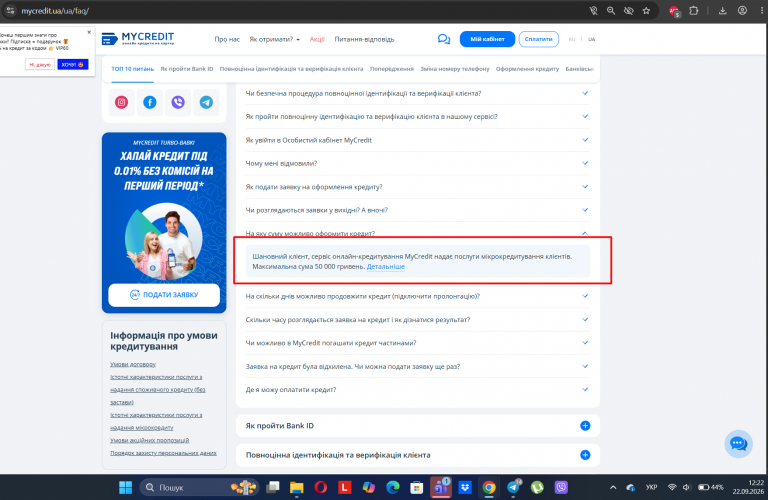
Task: Collapse 'На яку суму можливо оформити кредит?'
Action: (417, 233)
